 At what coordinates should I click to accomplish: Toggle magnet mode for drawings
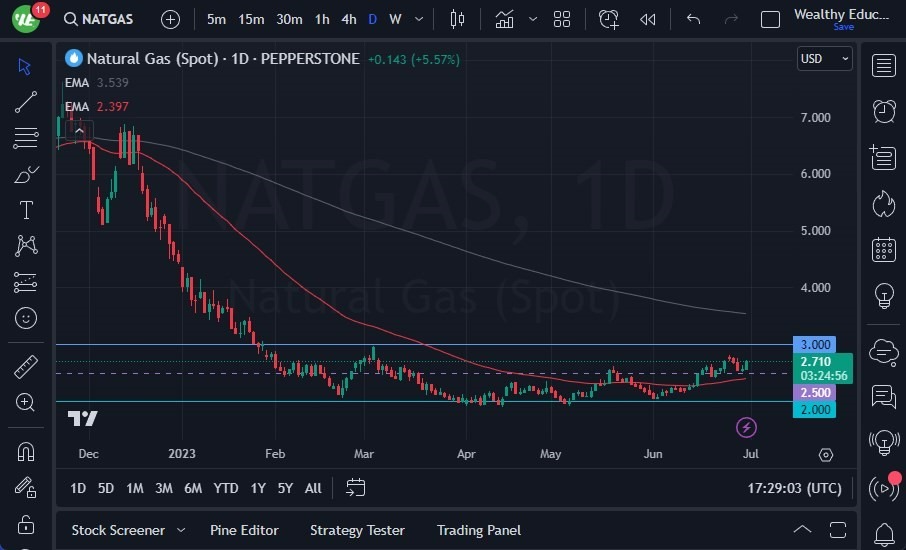pyautogui.click(x=26, y=451)
